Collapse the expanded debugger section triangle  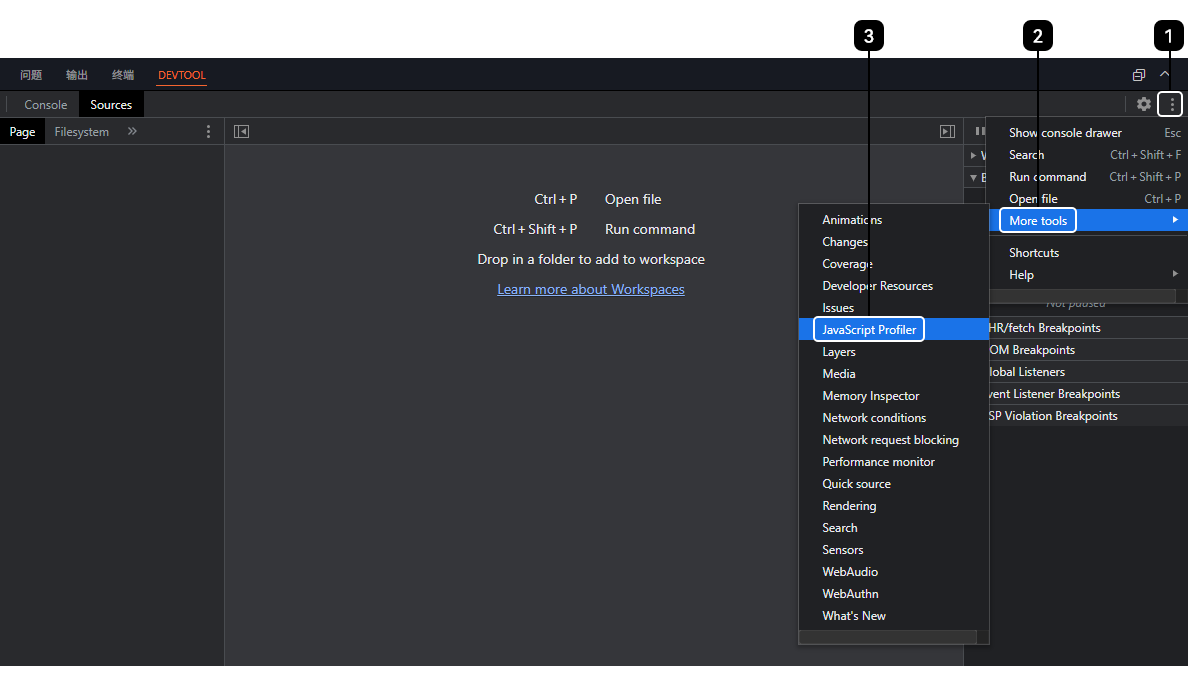pyautogui.click(x=974, y=177)
